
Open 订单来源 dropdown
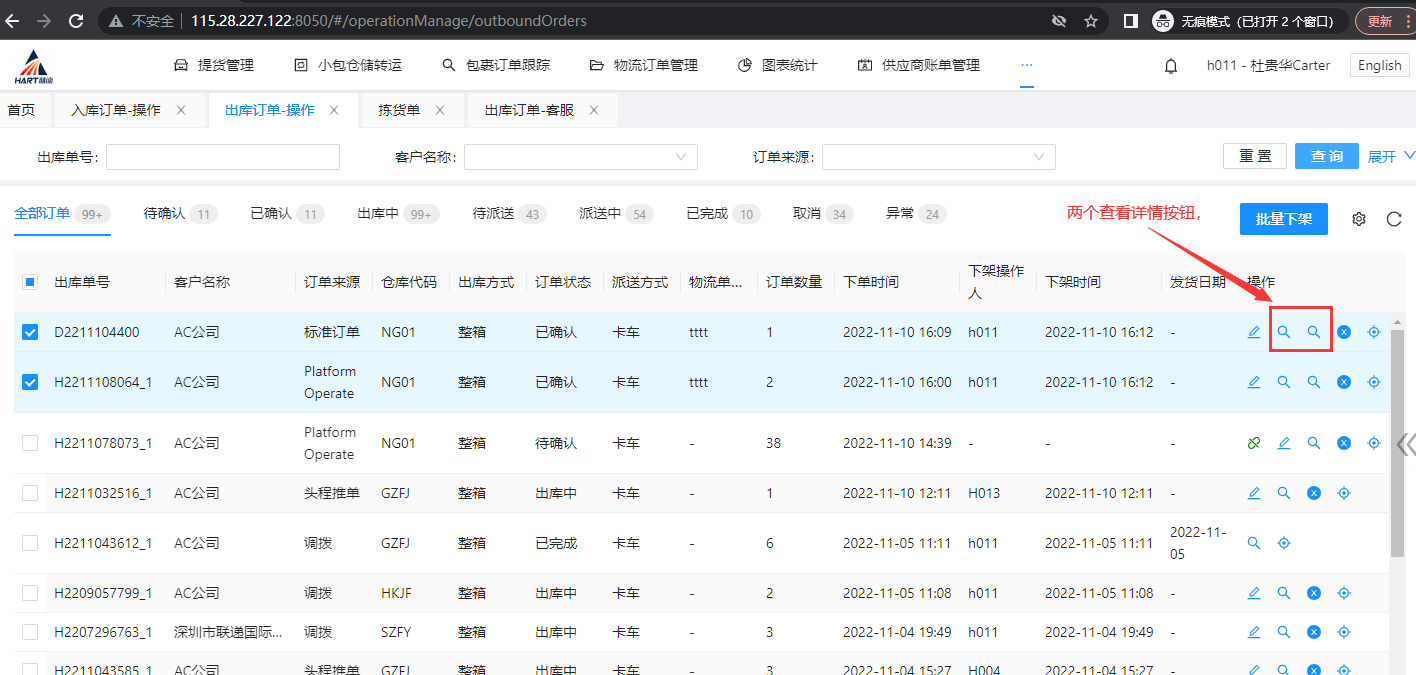tap(938, 157)
